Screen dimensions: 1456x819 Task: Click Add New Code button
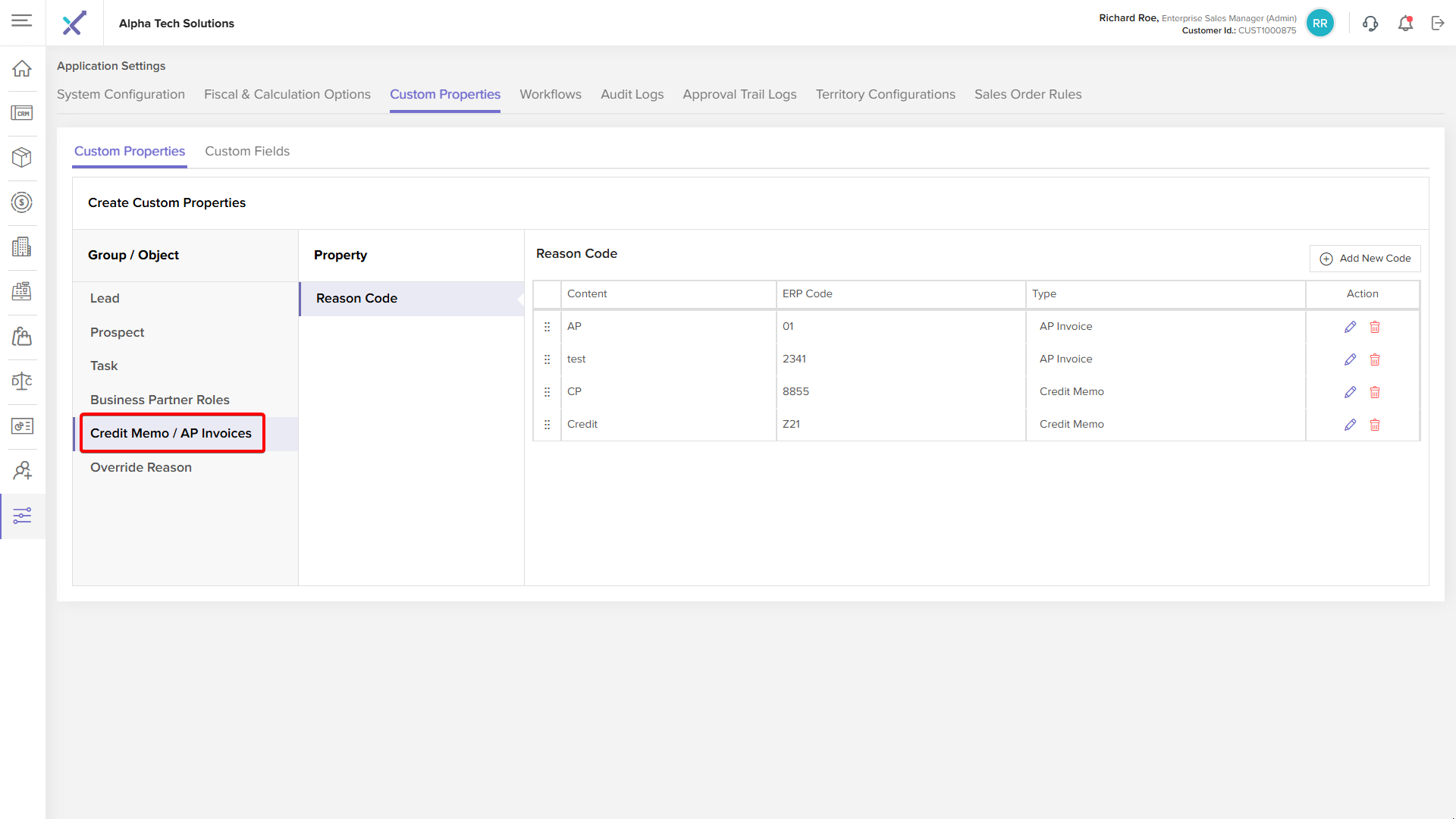coord(1365,259)
